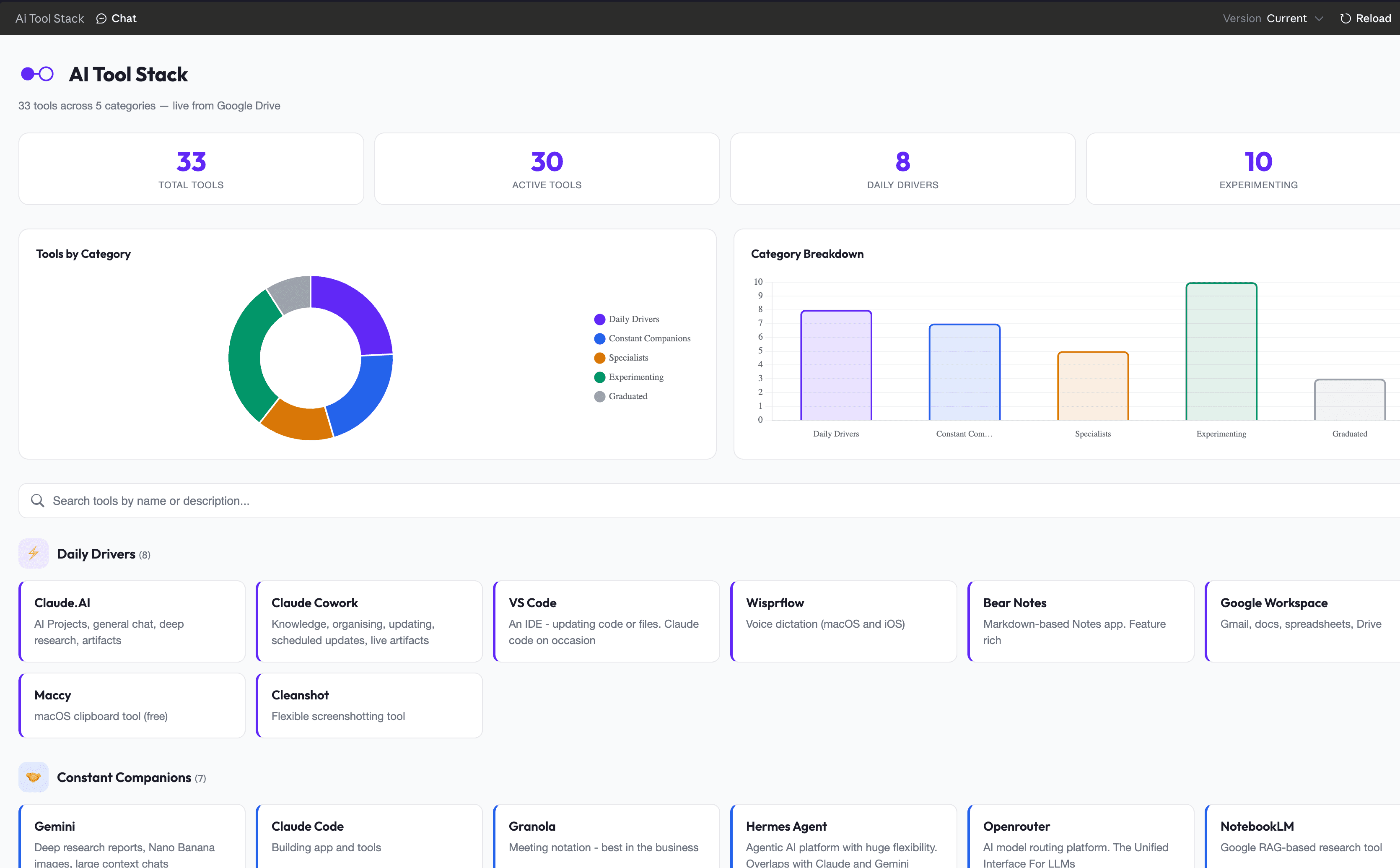Open the NotebookLM tool card
Viewport: 1400px width, 868px height.
[1302, 837]
